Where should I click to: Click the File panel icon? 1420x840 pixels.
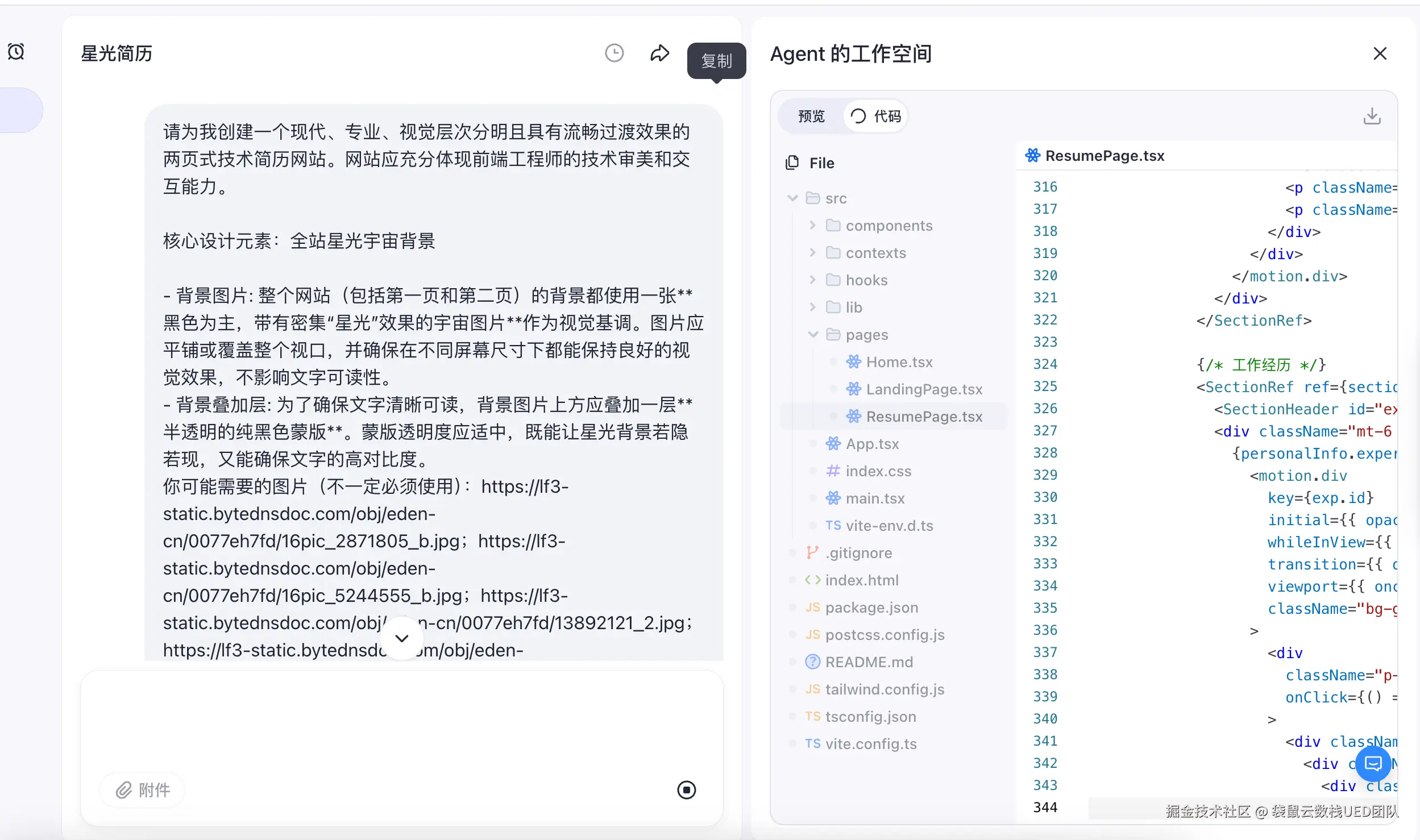[792, 163]
